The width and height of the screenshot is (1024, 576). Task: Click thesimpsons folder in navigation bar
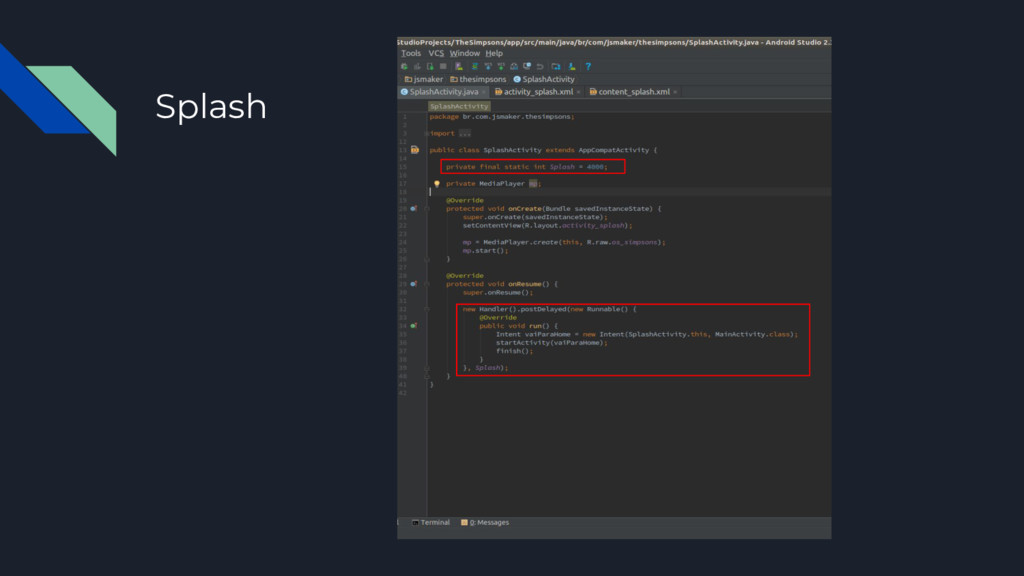coord(478,80)
